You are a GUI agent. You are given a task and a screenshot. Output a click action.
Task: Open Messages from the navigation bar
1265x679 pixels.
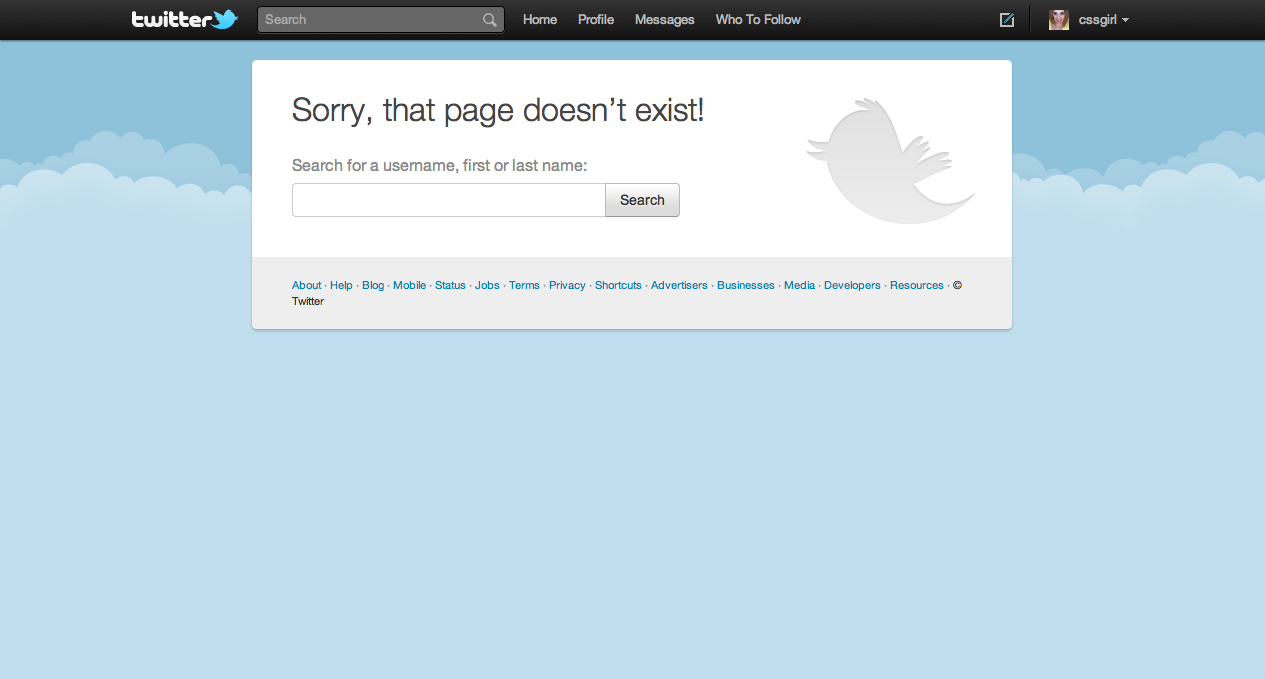(x=665, y=20)
